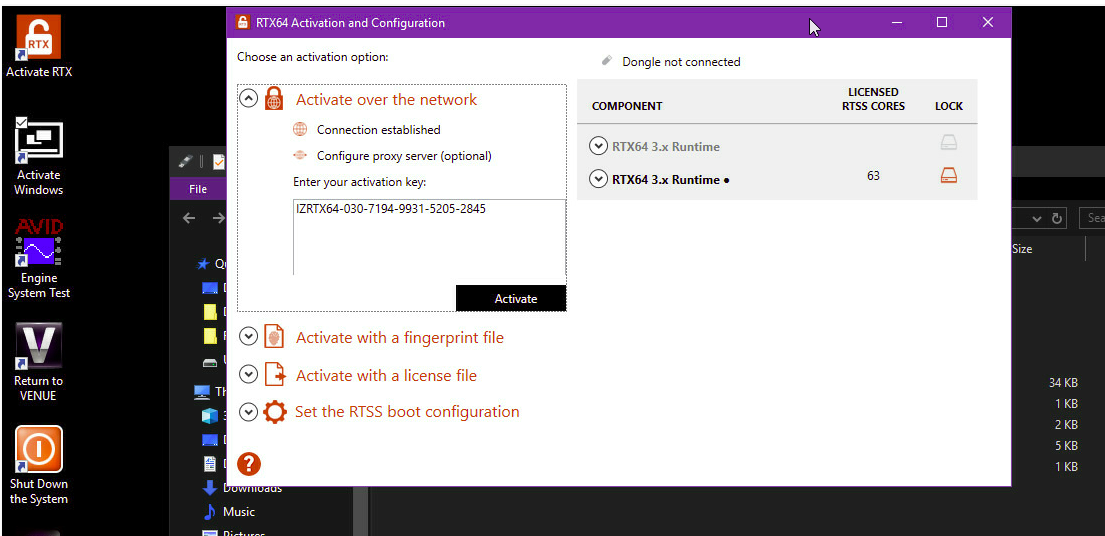Click the Activate button

[x=511, y=298]
